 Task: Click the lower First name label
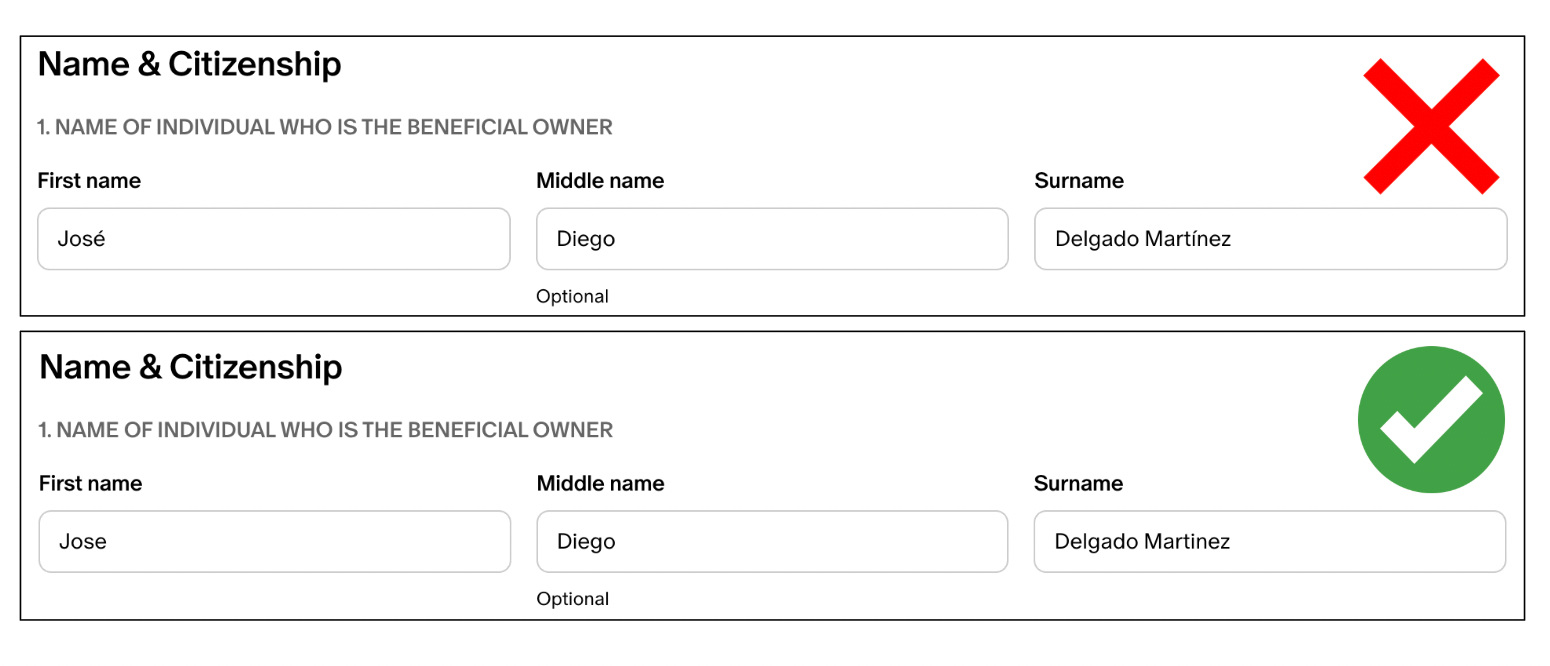point(88,483)
